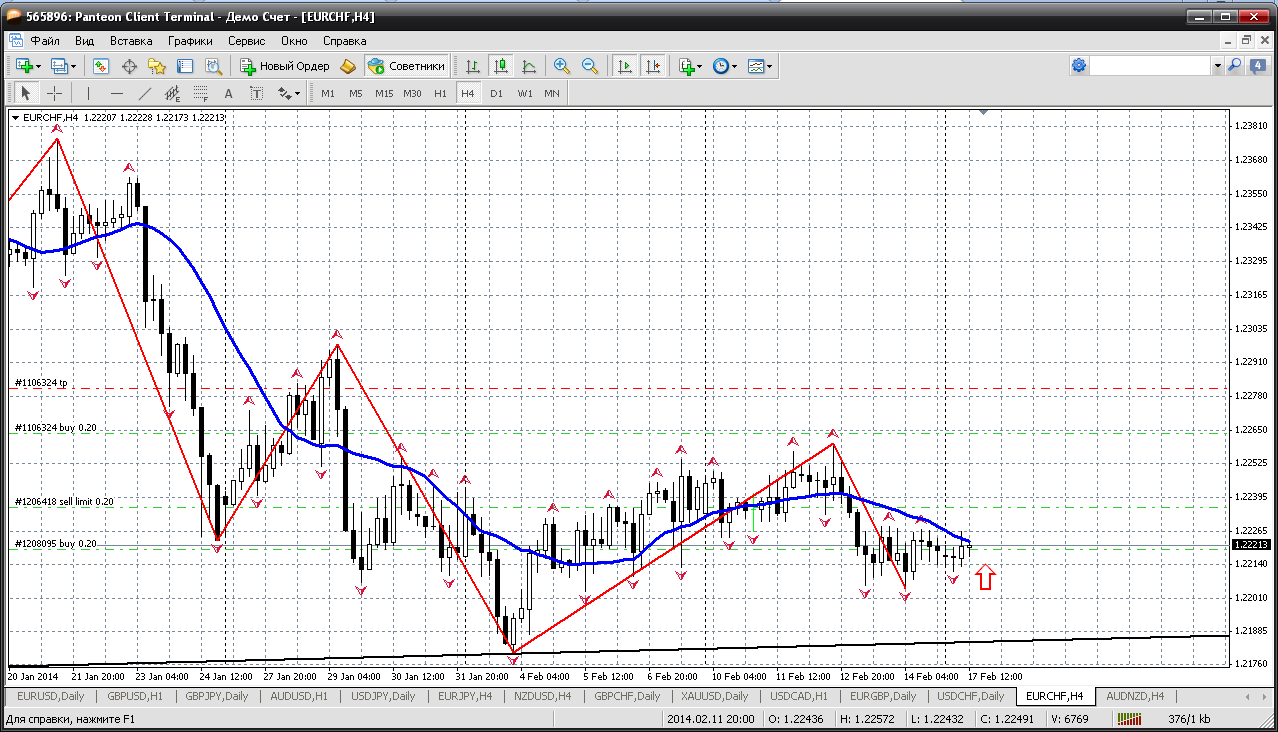Select the text label tool
This screenshot has width=1278, height=732.
[228, 93]
